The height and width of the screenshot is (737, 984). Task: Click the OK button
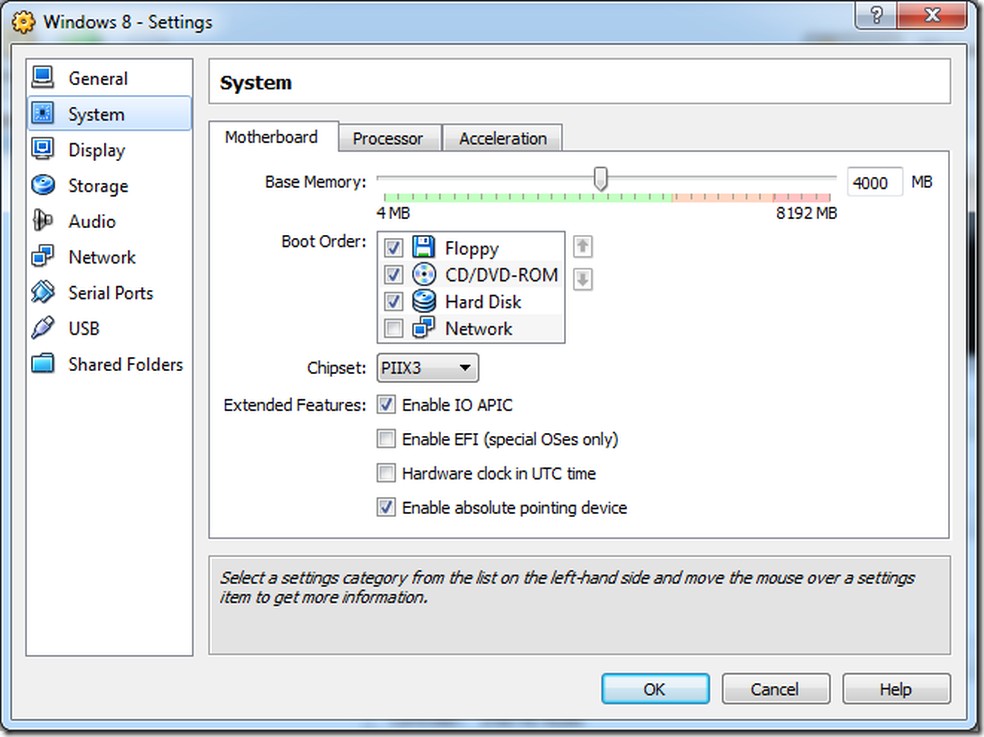(x=655, y=689)
